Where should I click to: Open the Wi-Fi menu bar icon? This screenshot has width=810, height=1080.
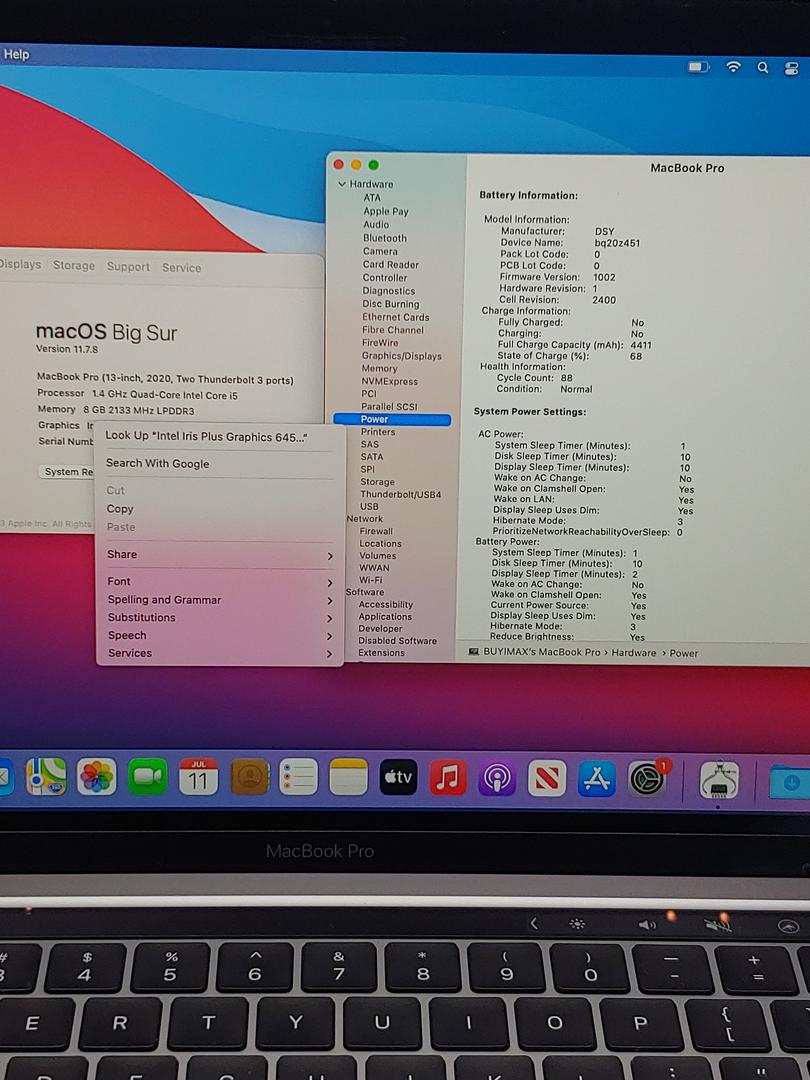pos(734,67)
